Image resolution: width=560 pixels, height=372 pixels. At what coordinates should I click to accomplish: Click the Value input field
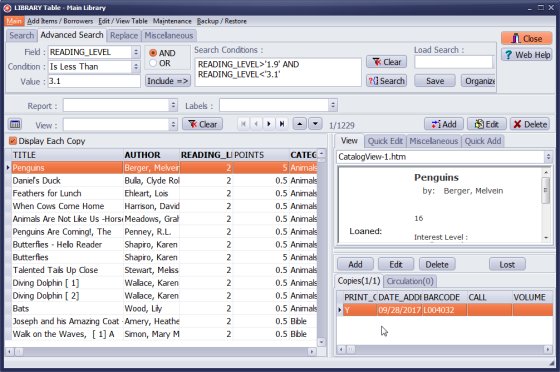[94, 81]
